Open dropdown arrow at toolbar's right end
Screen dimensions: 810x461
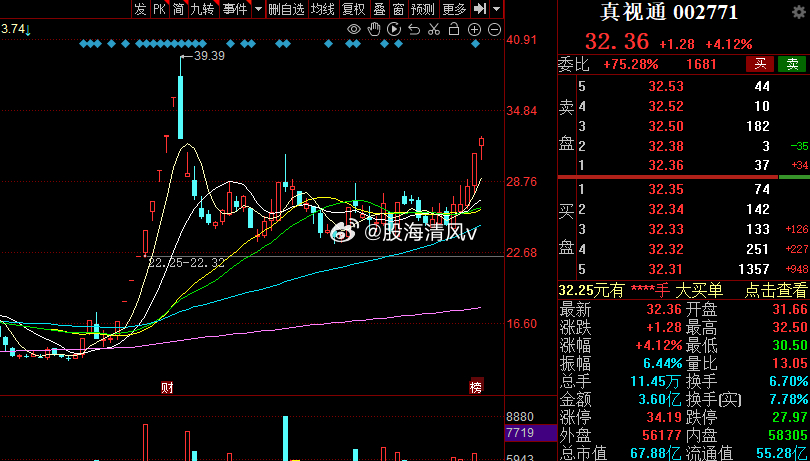[497, 9]
